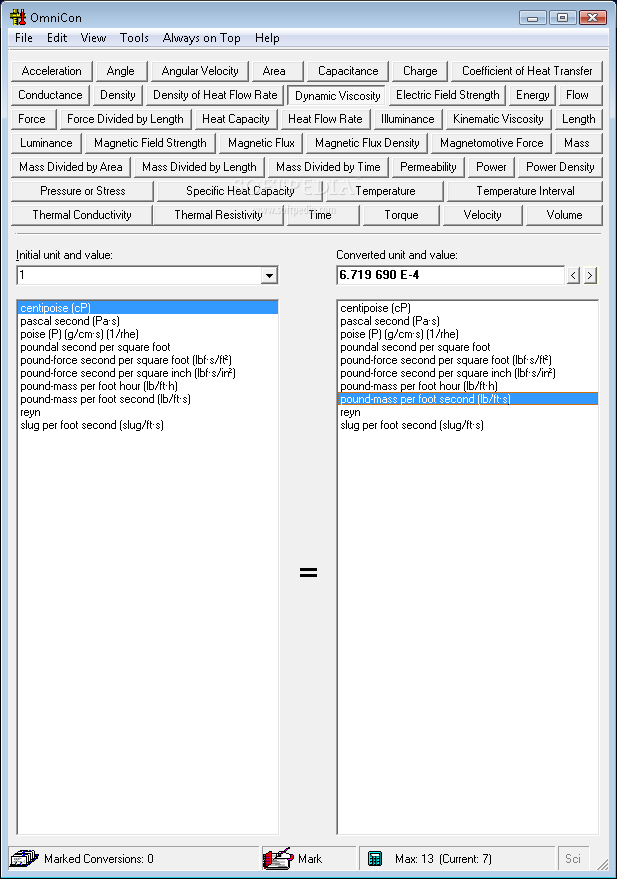
Task: Pick Magnetomotive Force category
Action: click(x=491, y=144)
